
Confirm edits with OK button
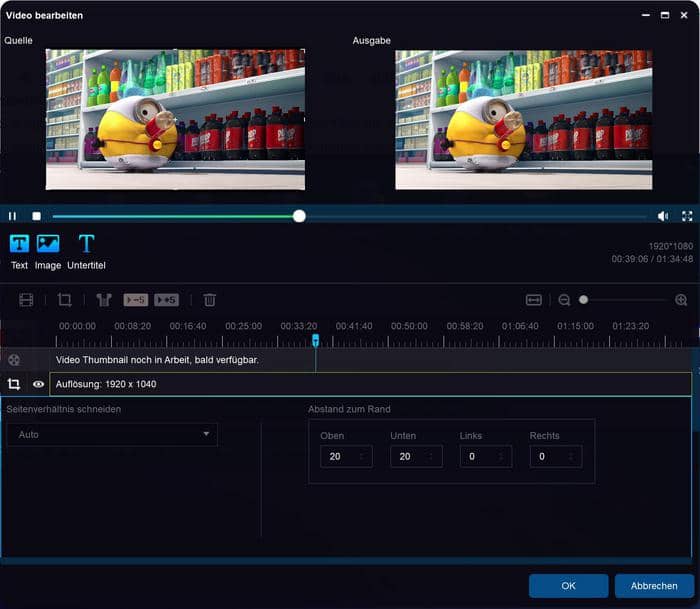coord(568,586)
